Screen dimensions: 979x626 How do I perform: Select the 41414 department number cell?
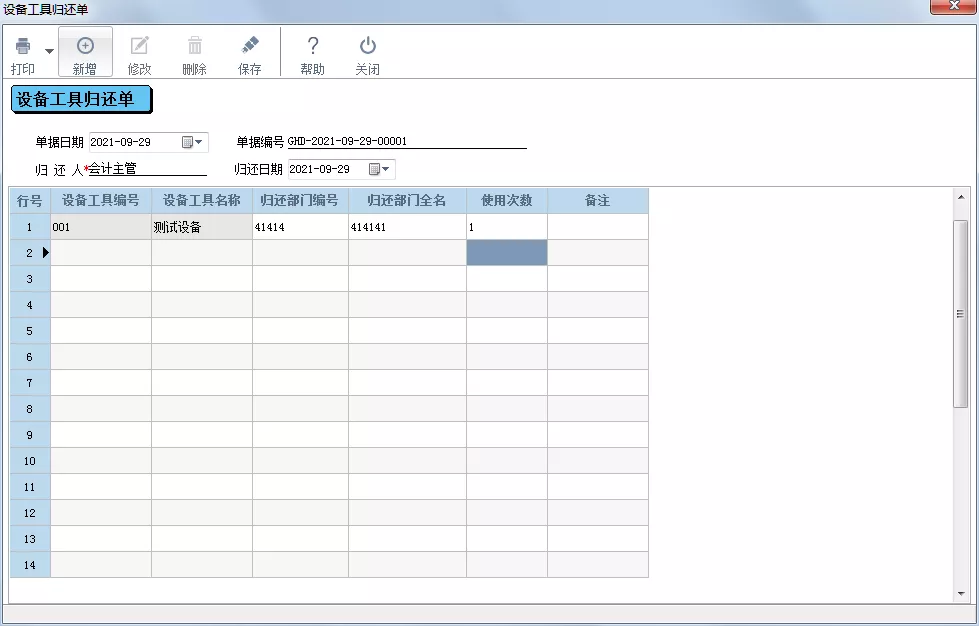[300, 227]
